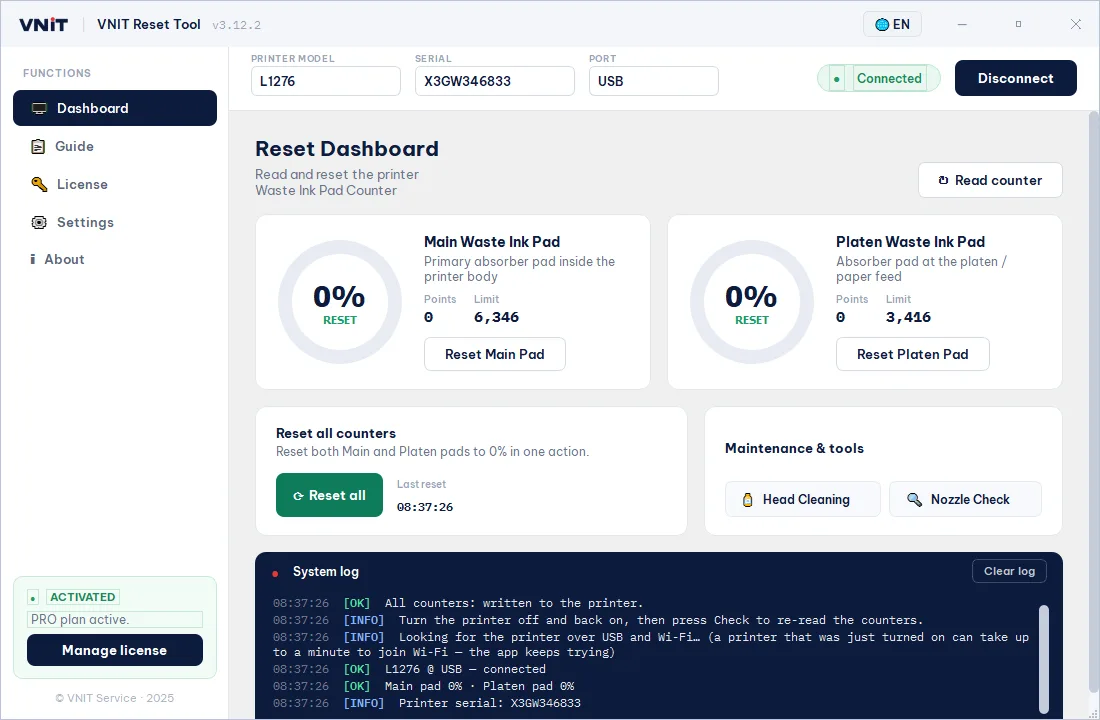Click the Guide document icon
Viewport: 1100px width, 720px height.
38,147
